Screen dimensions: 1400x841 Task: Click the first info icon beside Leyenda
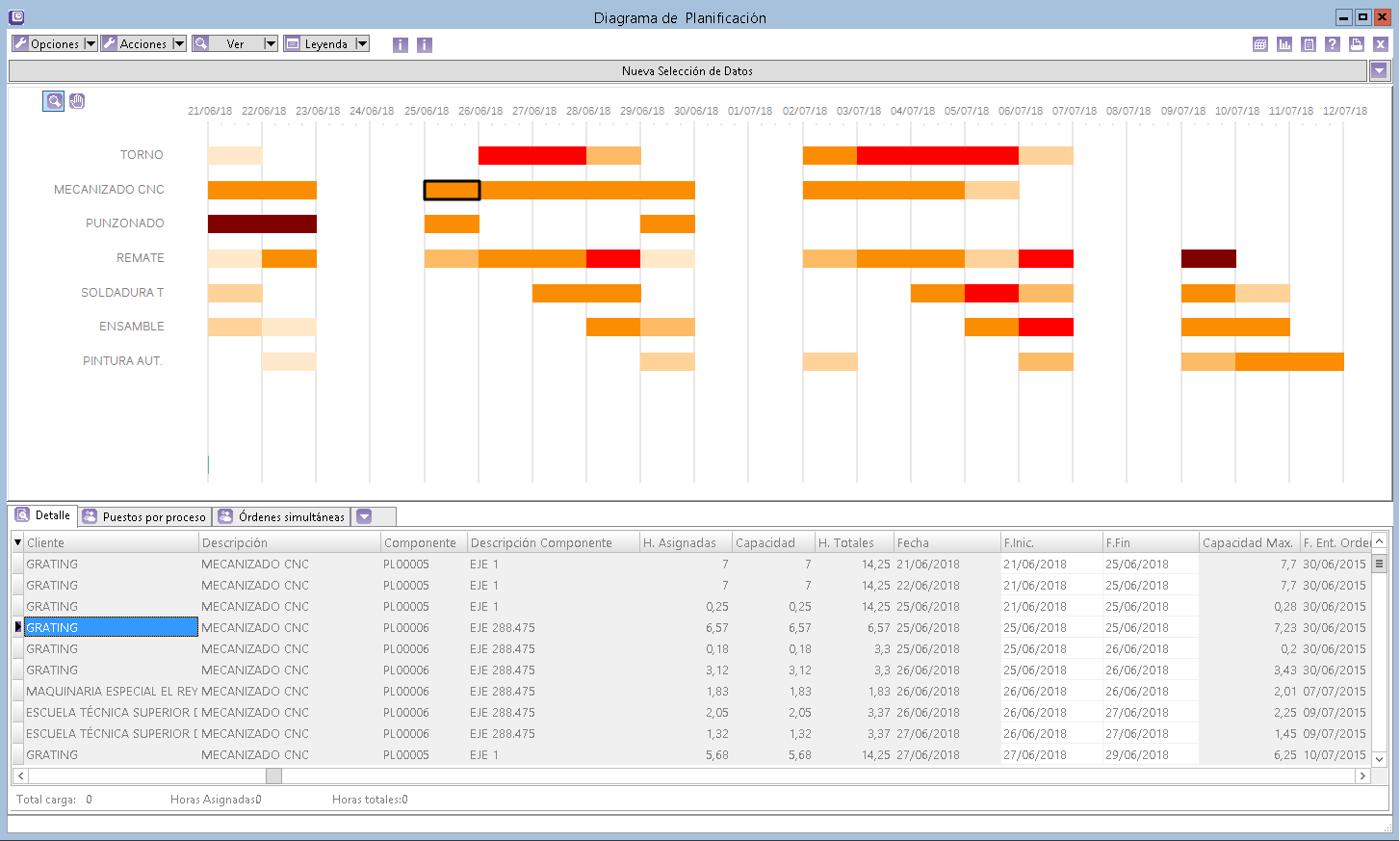click(401, 45)
